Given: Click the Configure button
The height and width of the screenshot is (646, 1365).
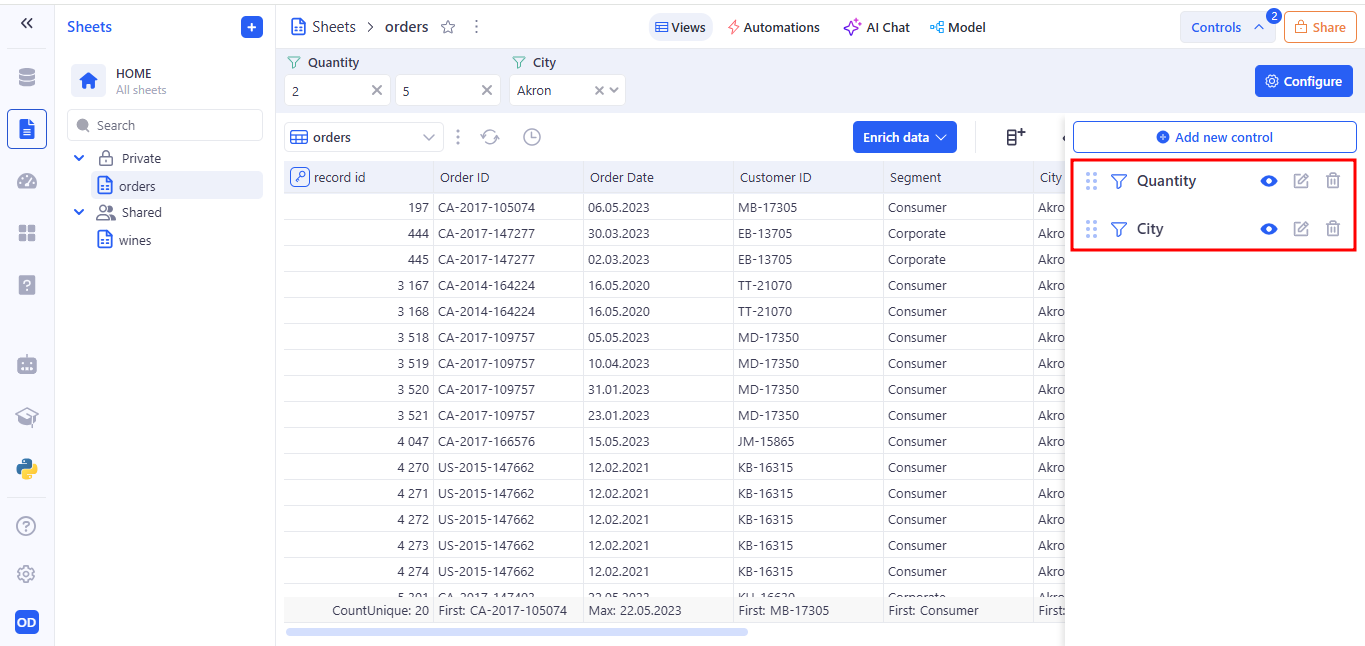Looking at the screenshot, I should coord(1303,81).
